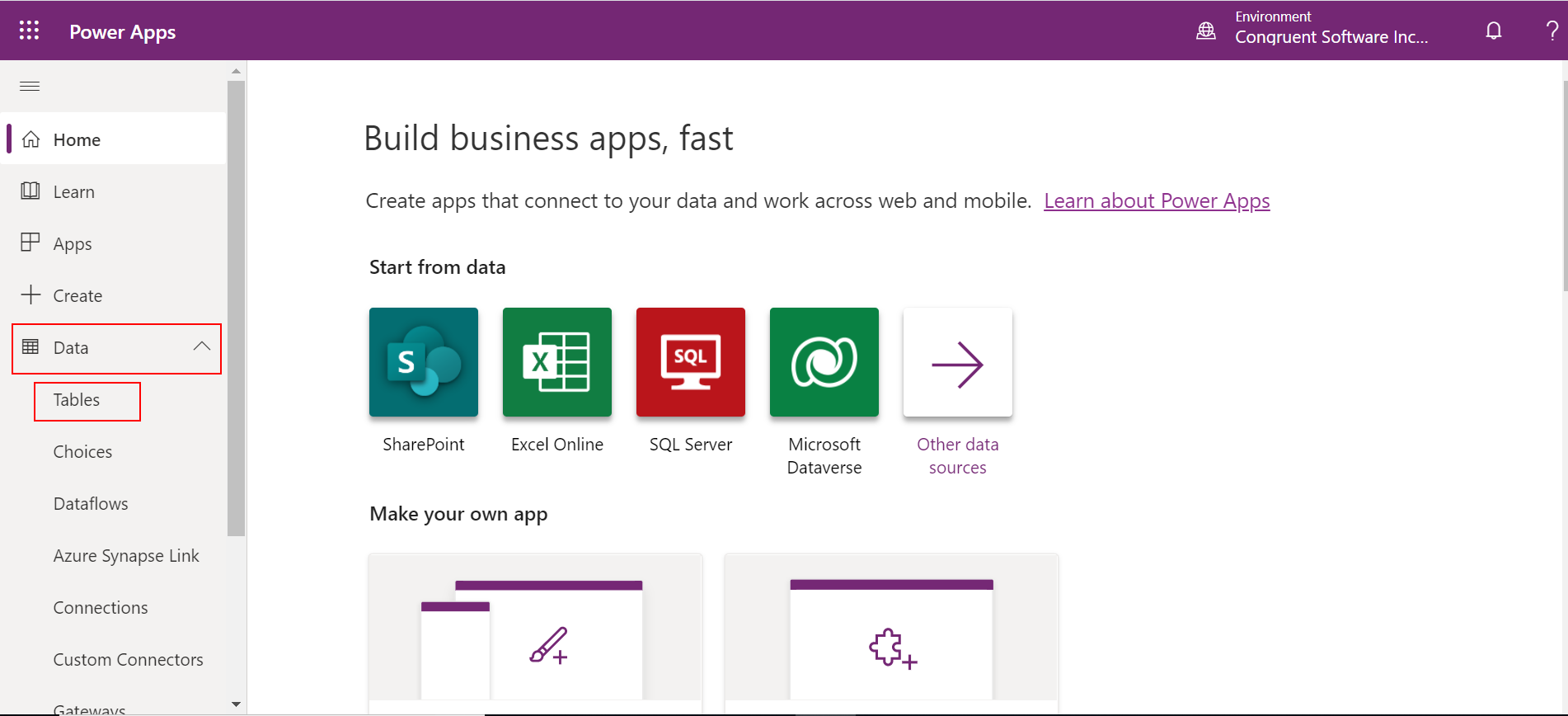
Task: Click the SharePoint label text
Action: (424, 445)
